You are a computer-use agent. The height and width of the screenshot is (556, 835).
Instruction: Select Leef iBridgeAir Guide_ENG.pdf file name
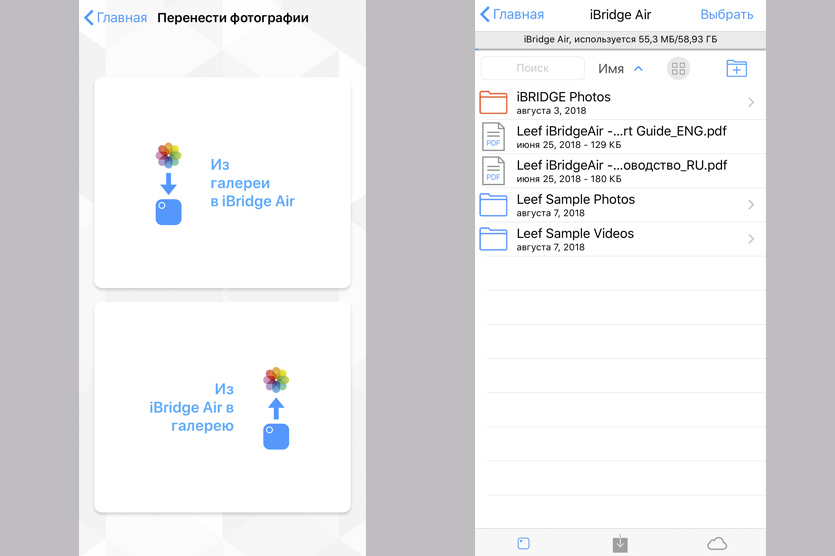pyautogui.click(x=621, y=131)
